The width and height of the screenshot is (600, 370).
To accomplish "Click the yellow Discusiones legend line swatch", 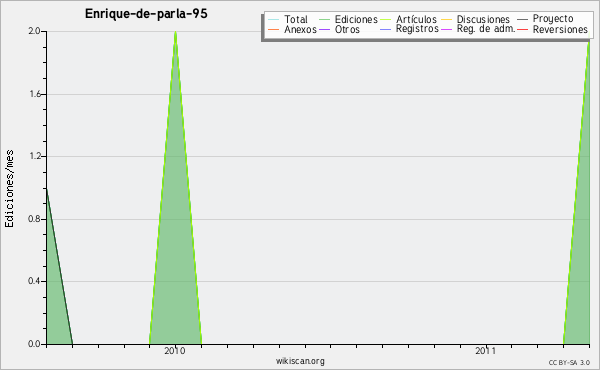I will [x=447, y=19].
